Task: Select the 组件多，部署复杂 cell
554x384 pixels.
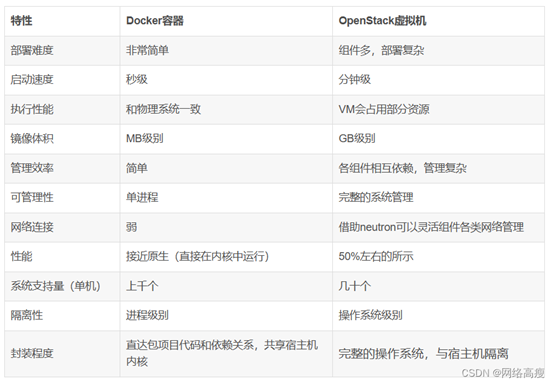Action: pos(438,51)
